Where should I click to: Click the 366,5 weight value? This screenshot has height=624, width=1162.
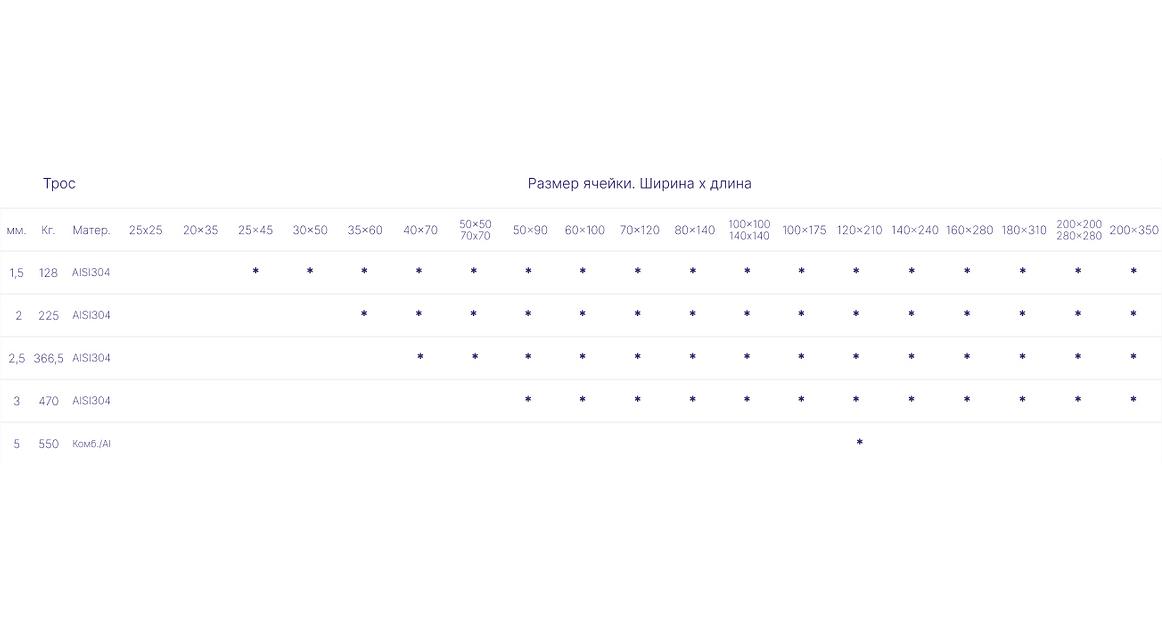(48, 358)
